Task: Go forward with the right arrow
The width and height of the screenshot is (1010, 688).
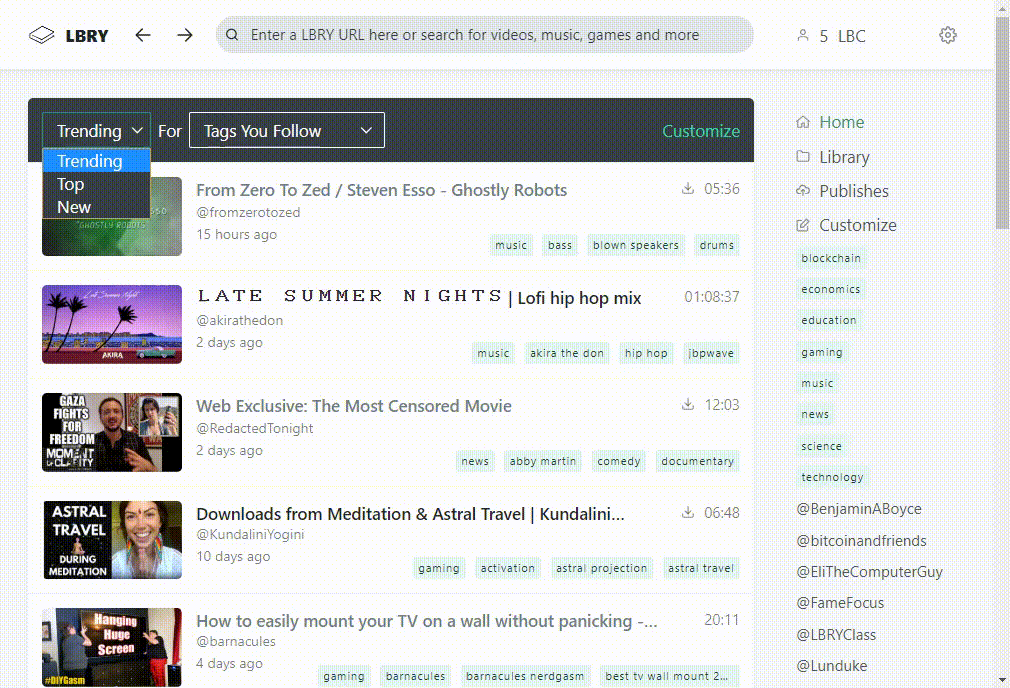Action: (185, 35)
